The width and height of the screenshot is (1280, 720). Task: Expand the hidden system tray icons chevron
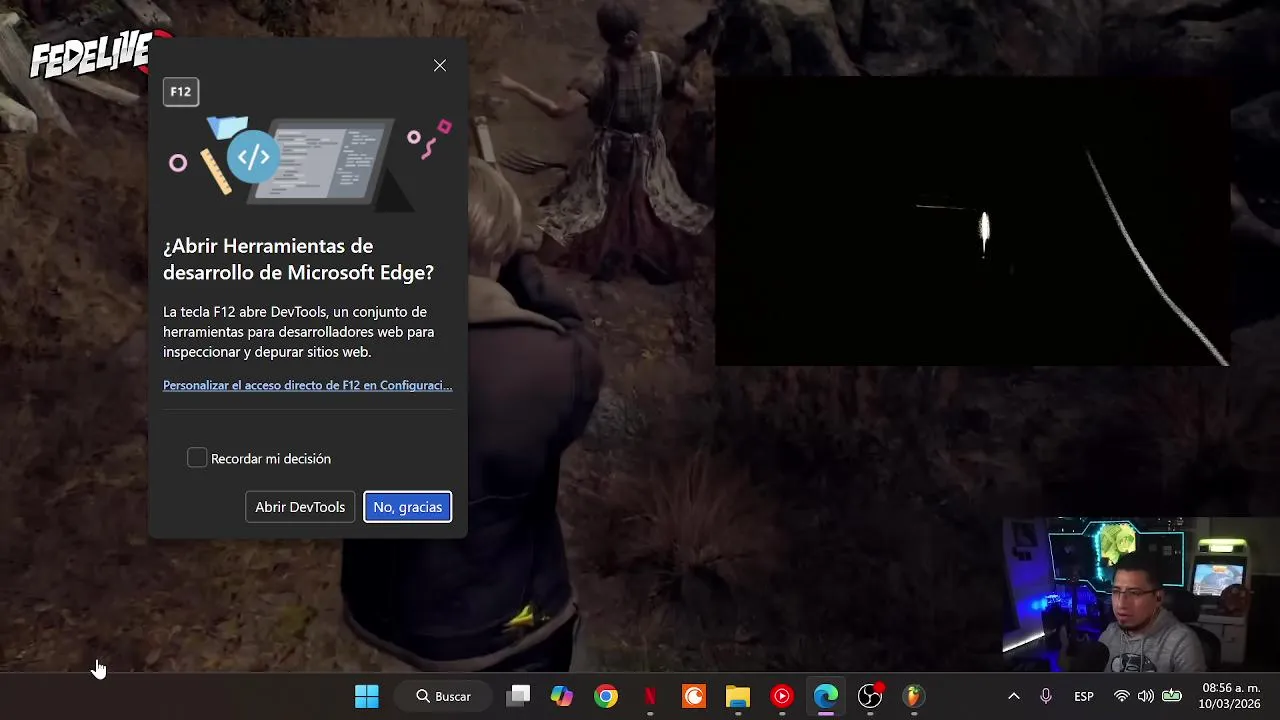1013,696
